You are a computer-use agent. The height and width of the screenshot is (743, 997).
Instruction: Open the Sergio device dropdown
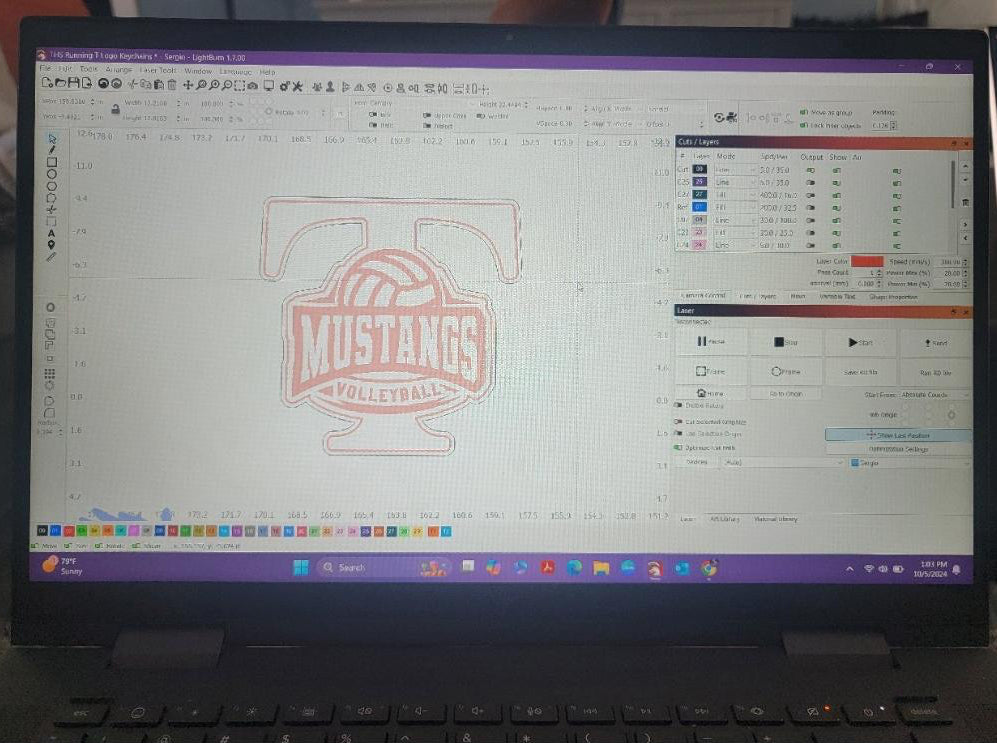910,463
